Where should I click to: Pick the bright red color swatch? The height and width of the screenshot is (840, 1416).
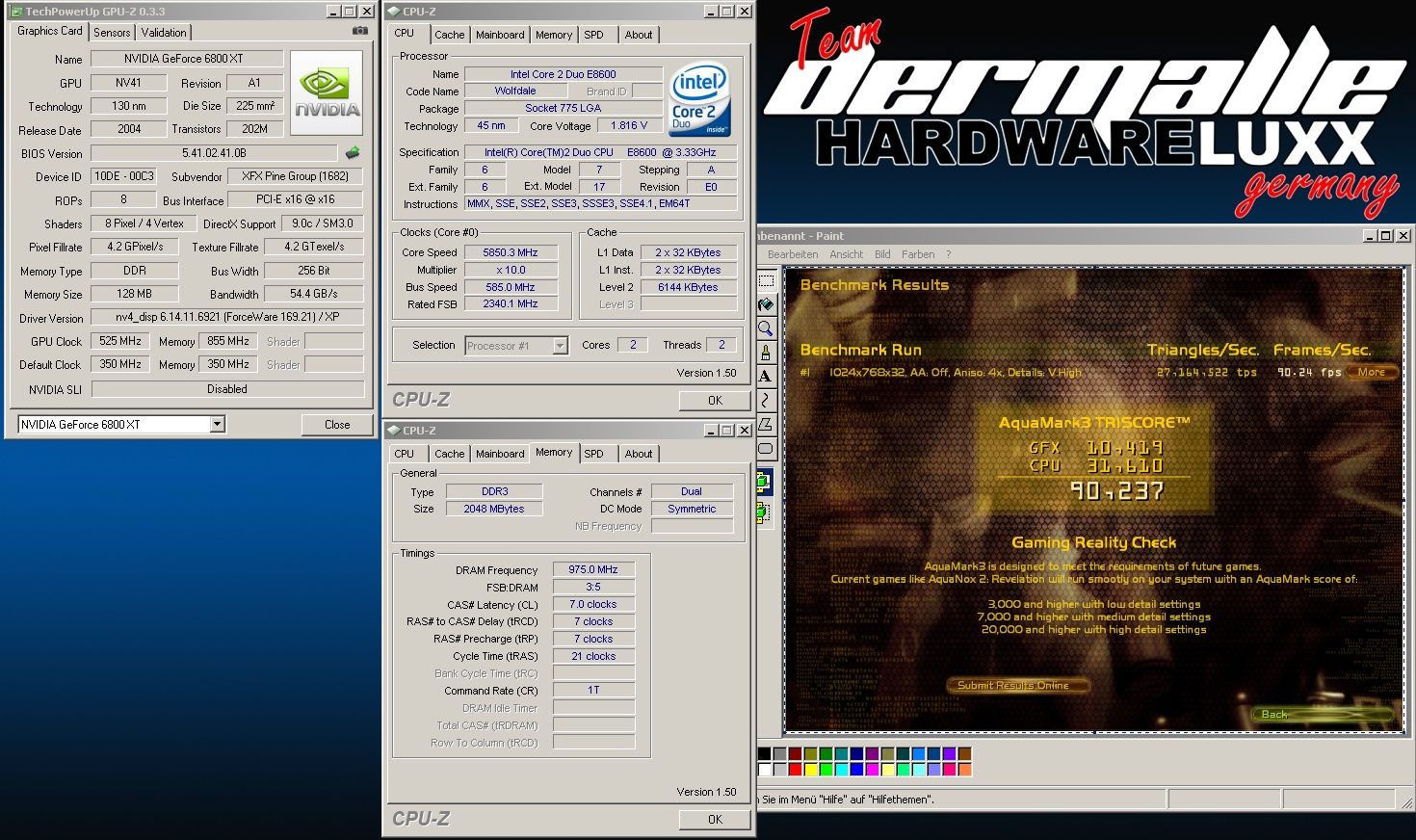click(795, 769)
